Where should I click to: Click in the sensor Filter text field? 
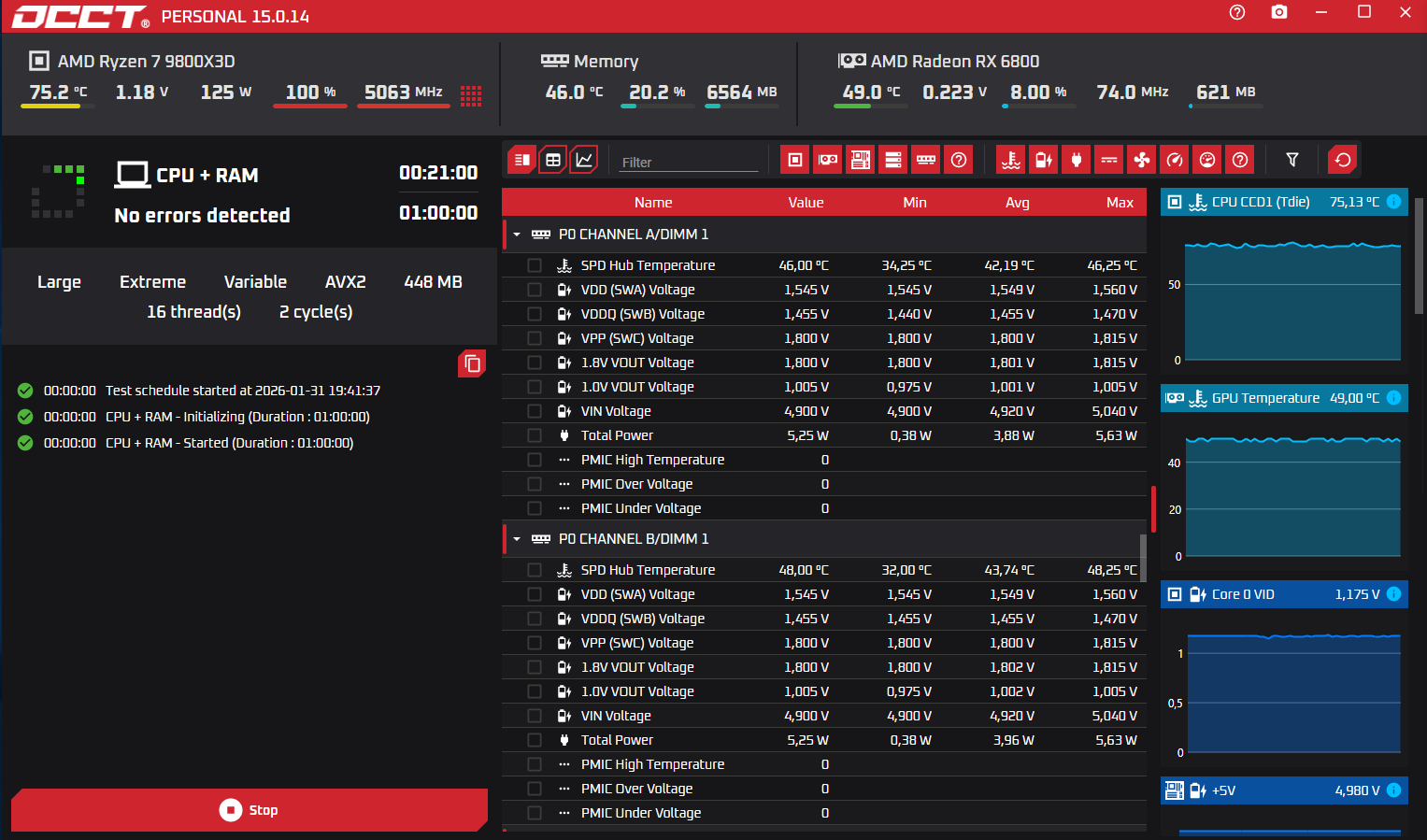(x=689, y=162)
